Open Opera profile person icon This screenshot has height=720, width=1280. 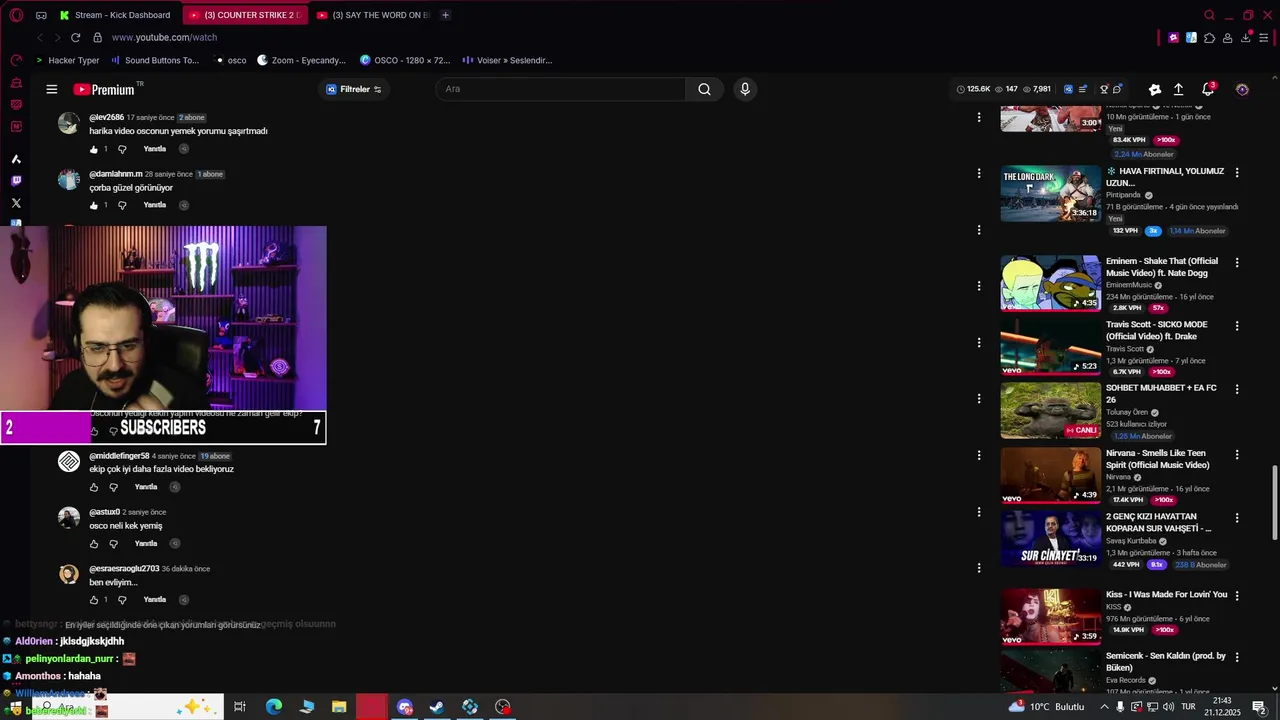pyautogui.click(x=1227, y=38)
